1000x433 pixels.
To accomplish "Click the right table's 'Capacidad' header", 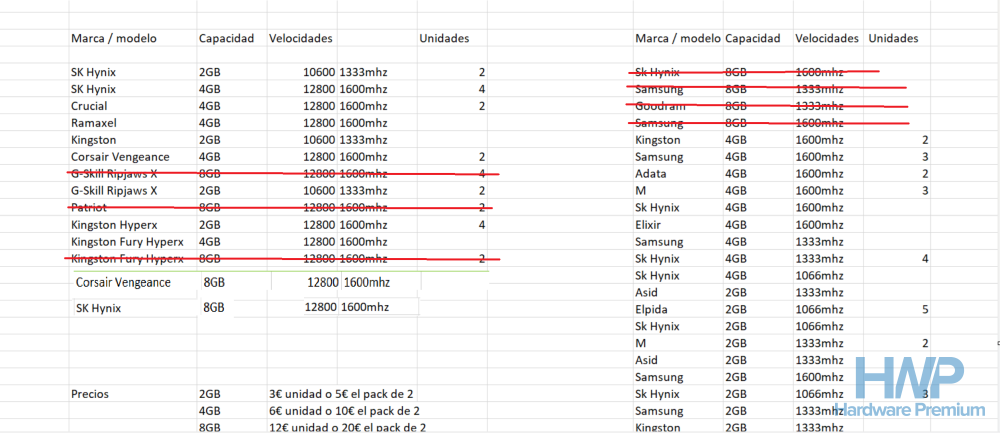I will (753, 38).
